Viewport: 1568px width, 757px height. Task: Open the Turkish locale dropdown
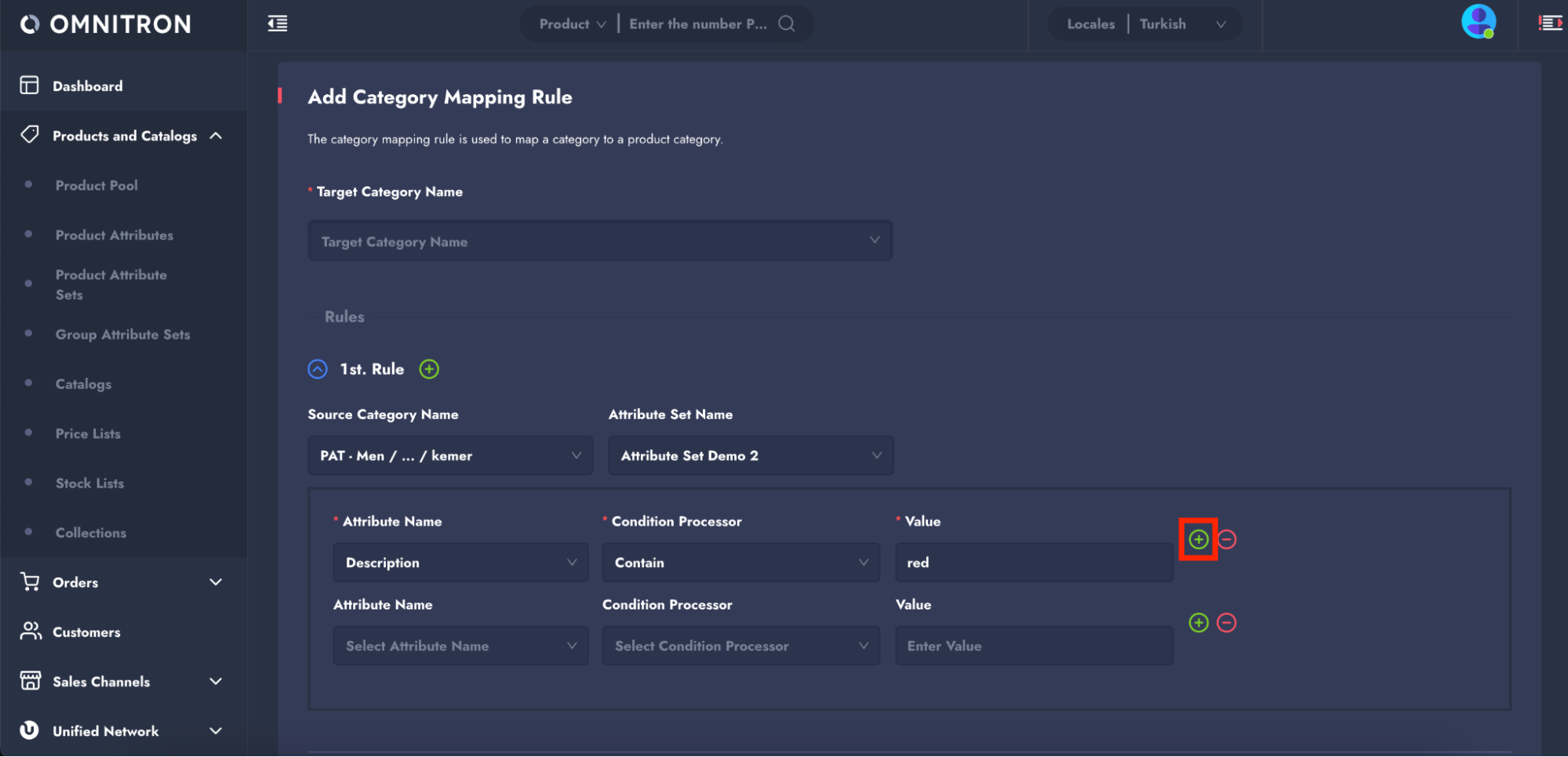tap(1182, 24)
